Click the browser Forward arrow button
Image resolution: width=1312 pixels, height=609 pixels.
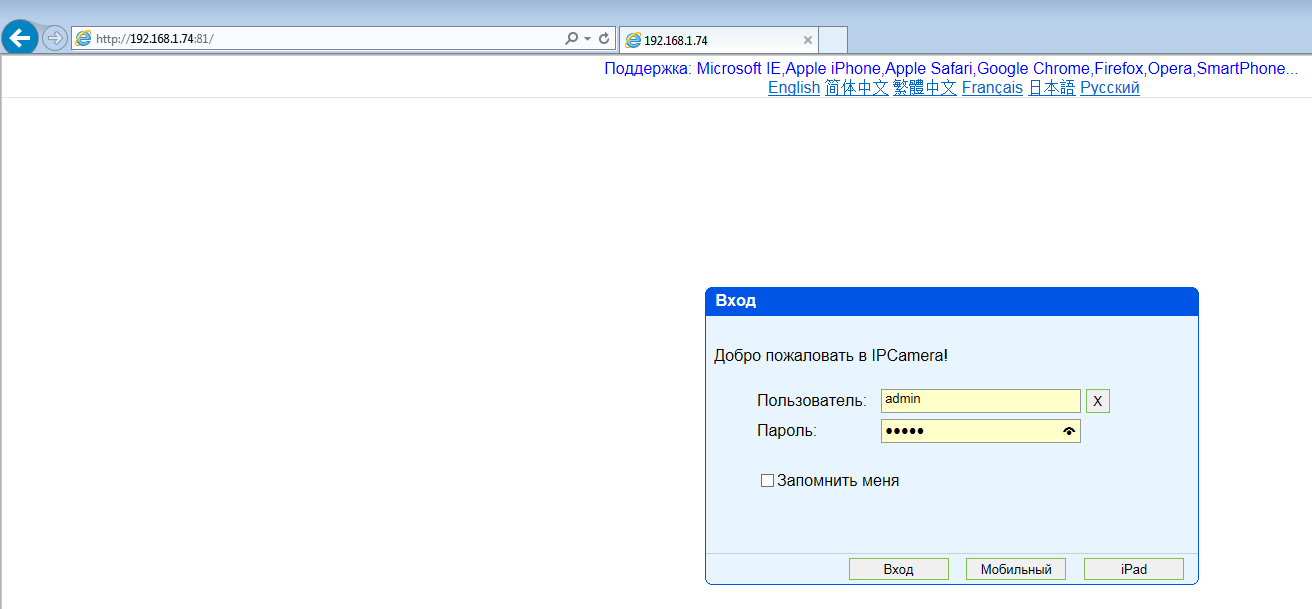tap(54, 39)
